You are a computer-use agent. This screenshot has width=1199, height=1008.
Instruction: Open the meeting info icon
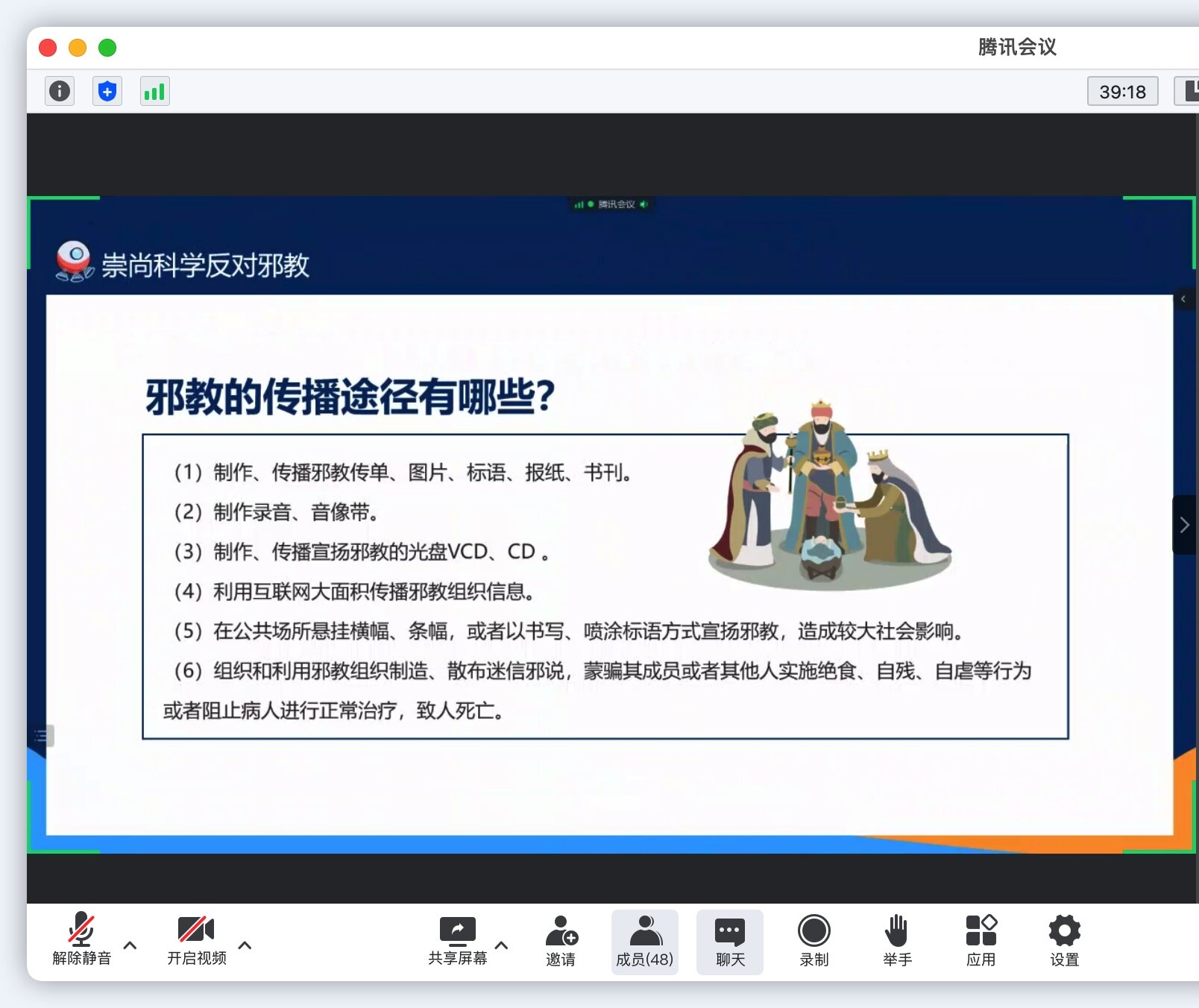point(60,91)
